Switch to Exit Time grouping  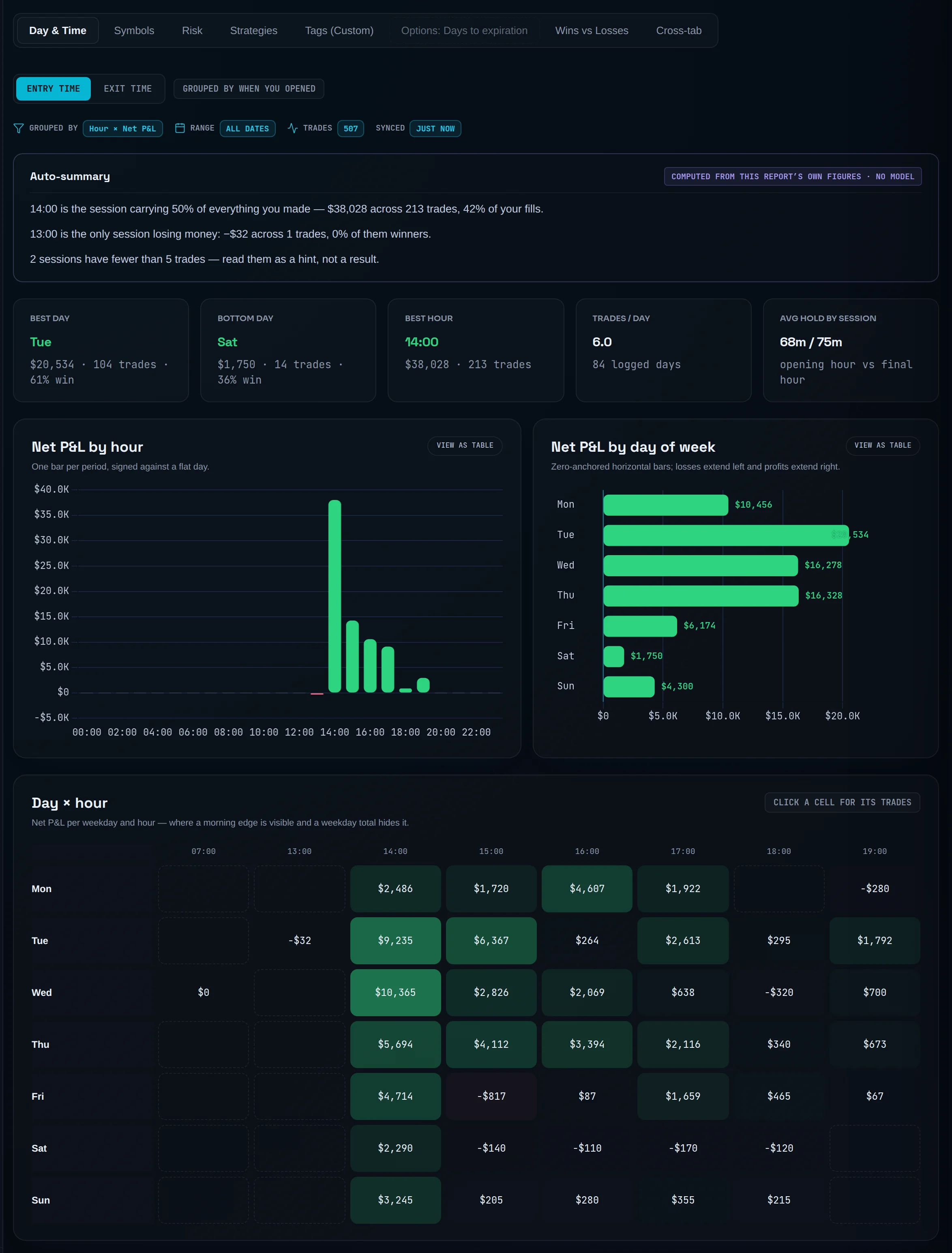(127, 89)
